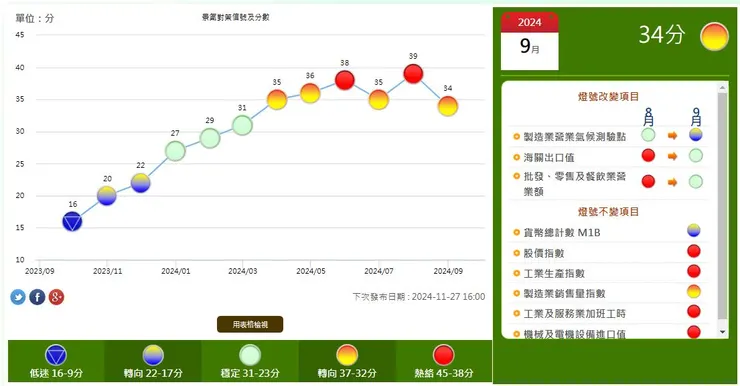Share the chart on Facebook

pyautogui.click(x=37, y=297)
